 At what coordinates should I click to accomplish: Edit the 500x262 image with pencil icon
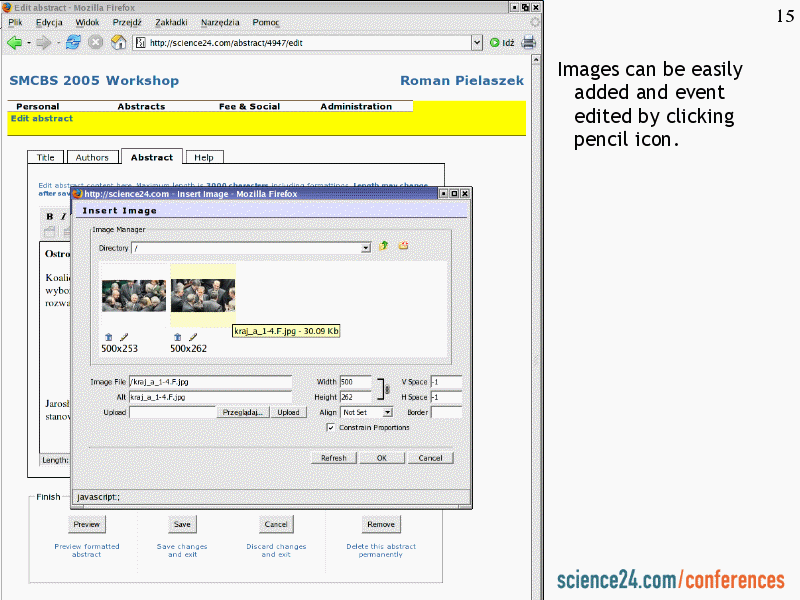pos(193,337)
